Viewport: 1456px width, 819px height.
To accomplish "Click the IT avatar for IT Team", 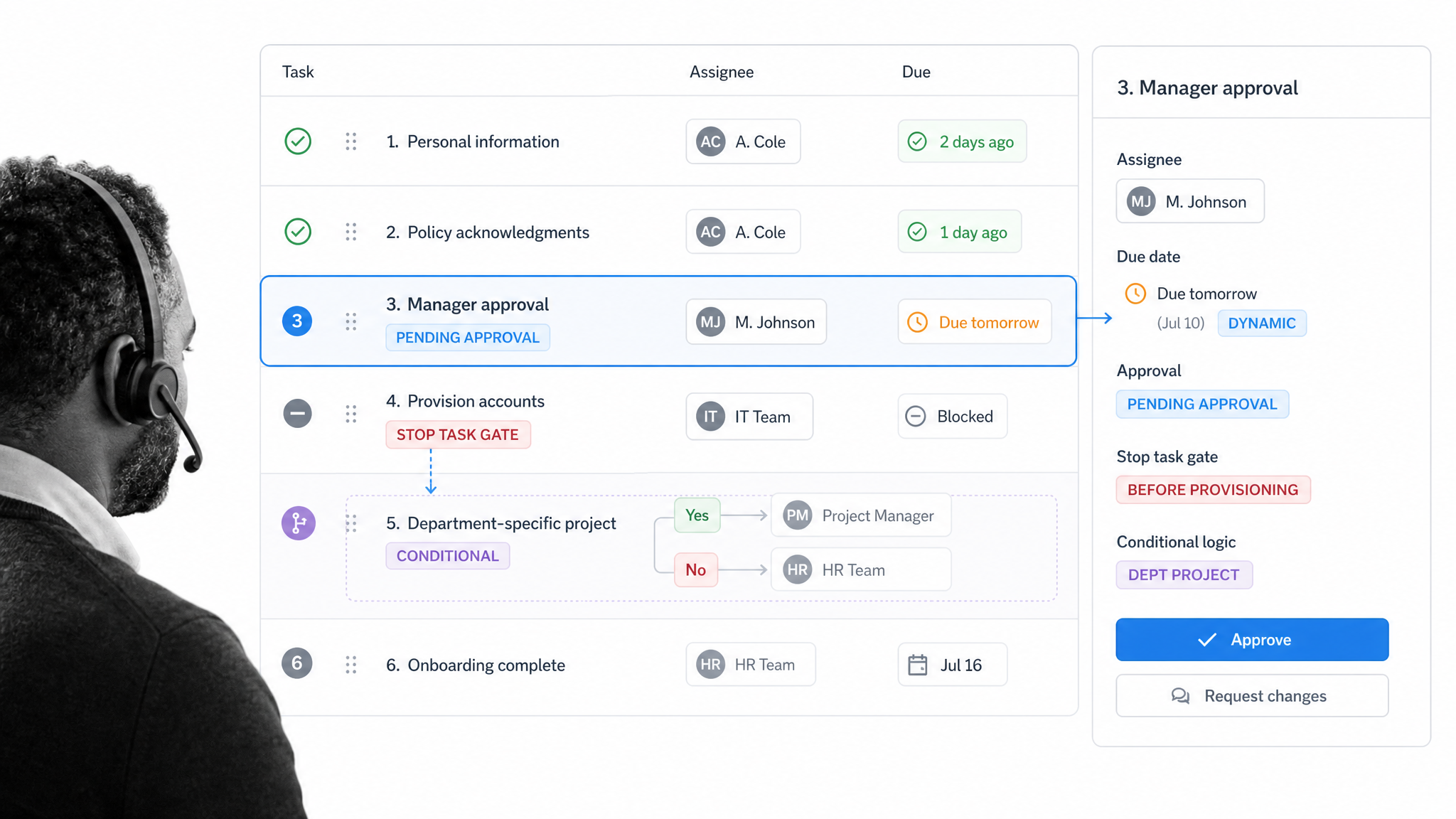I will [710, 417].
